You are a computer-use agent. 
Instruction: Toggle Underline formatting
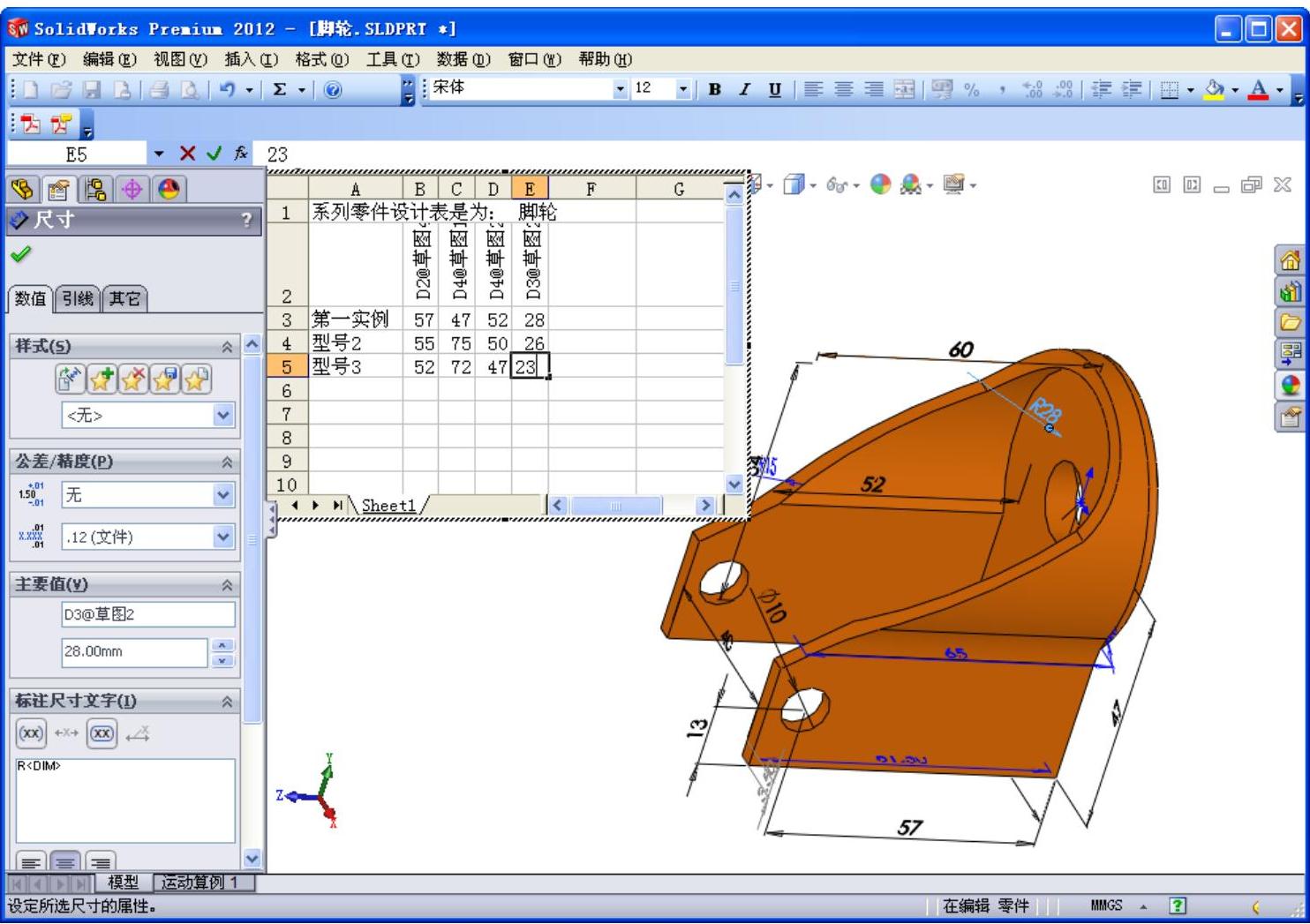tap(774, 89)
